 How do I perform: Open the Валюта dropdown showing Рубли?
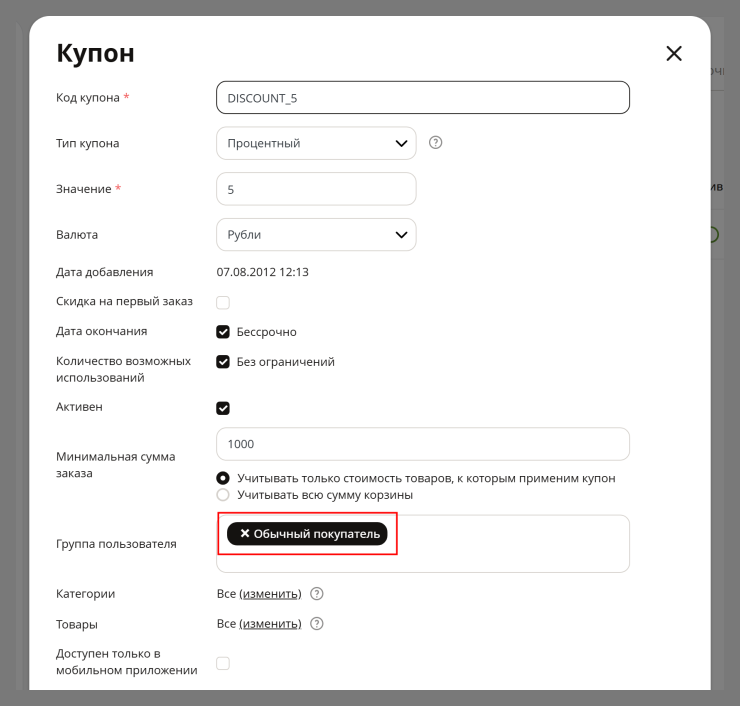316,235
